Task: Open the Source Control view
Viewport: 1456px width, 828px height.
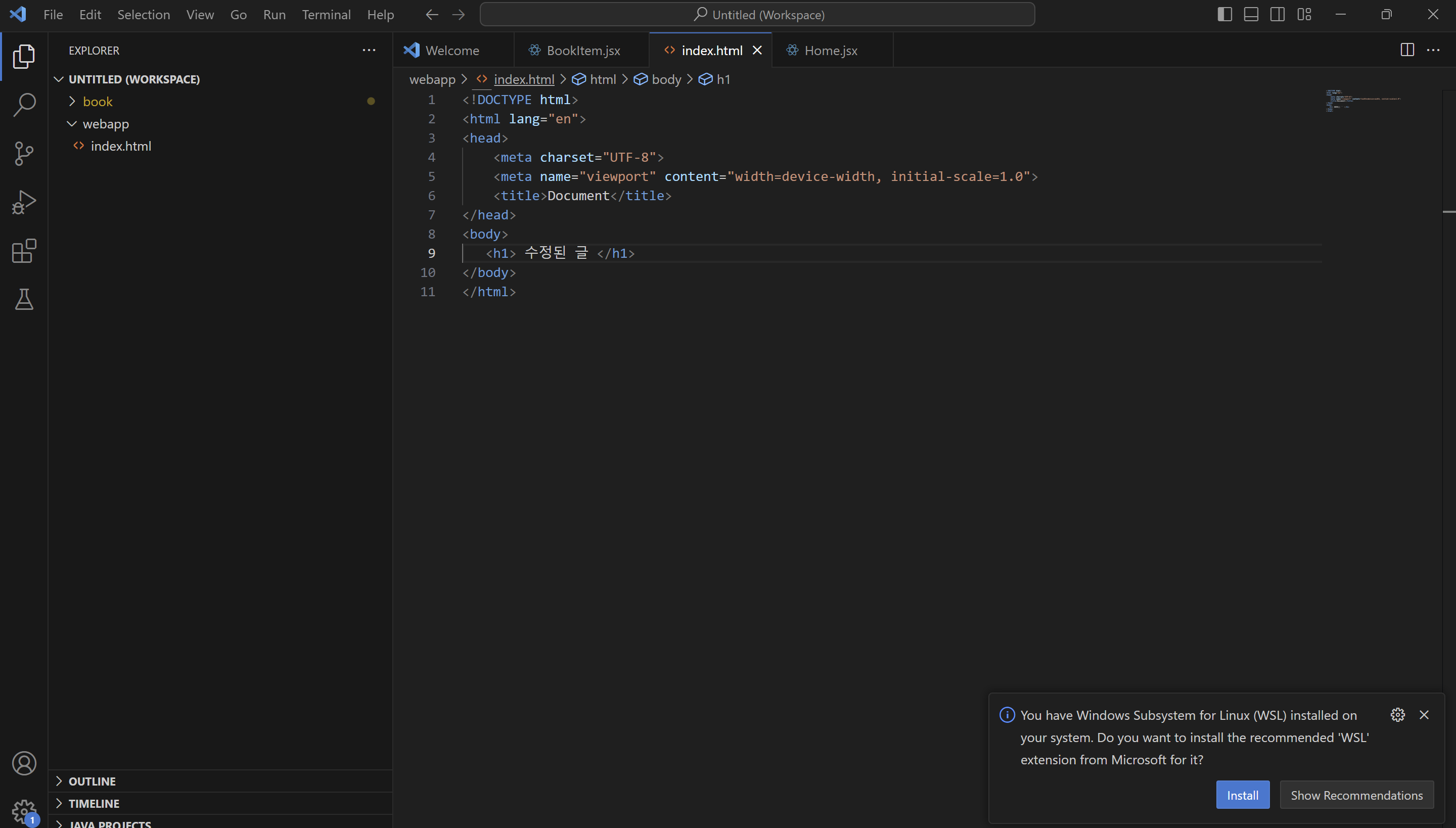Action: pyautogui.click(x=24, y=154)
